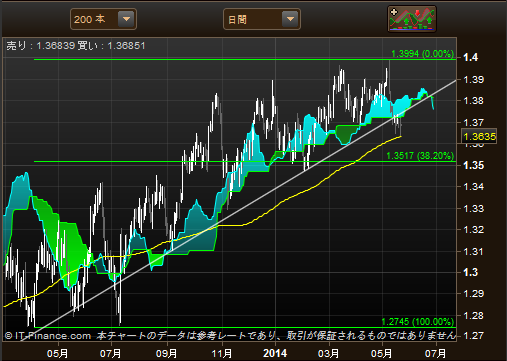The image size is (507, 361).
Task: Click the 買い 1.36851 buy rate text
Action: [x=111, y=46]
